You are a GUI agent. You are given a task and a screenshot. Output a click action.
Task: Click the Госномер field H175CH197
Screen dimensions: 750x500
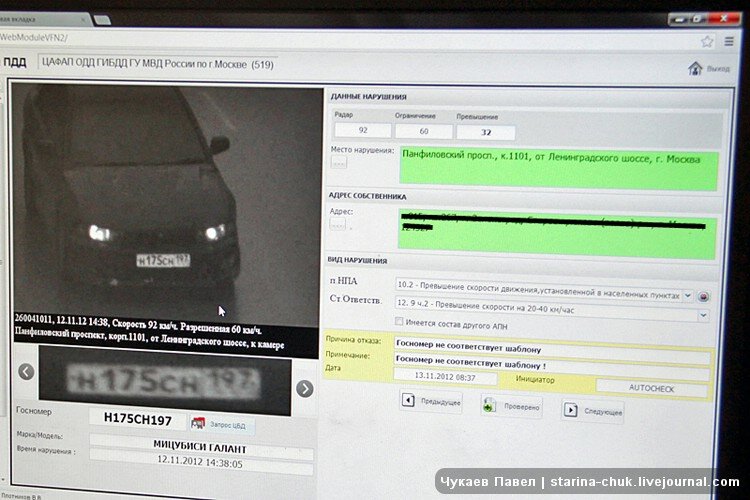click(x=137, y=418)
